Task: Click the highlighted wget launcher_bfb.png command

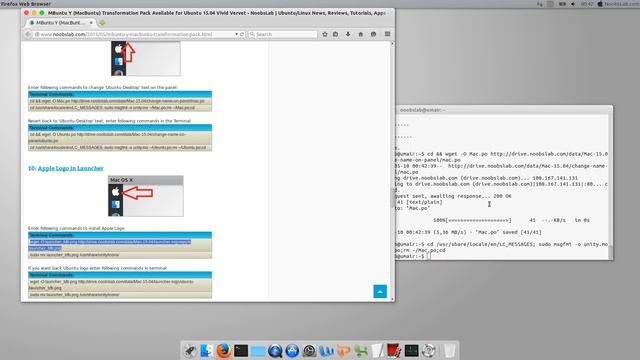Action: (110, 245)
